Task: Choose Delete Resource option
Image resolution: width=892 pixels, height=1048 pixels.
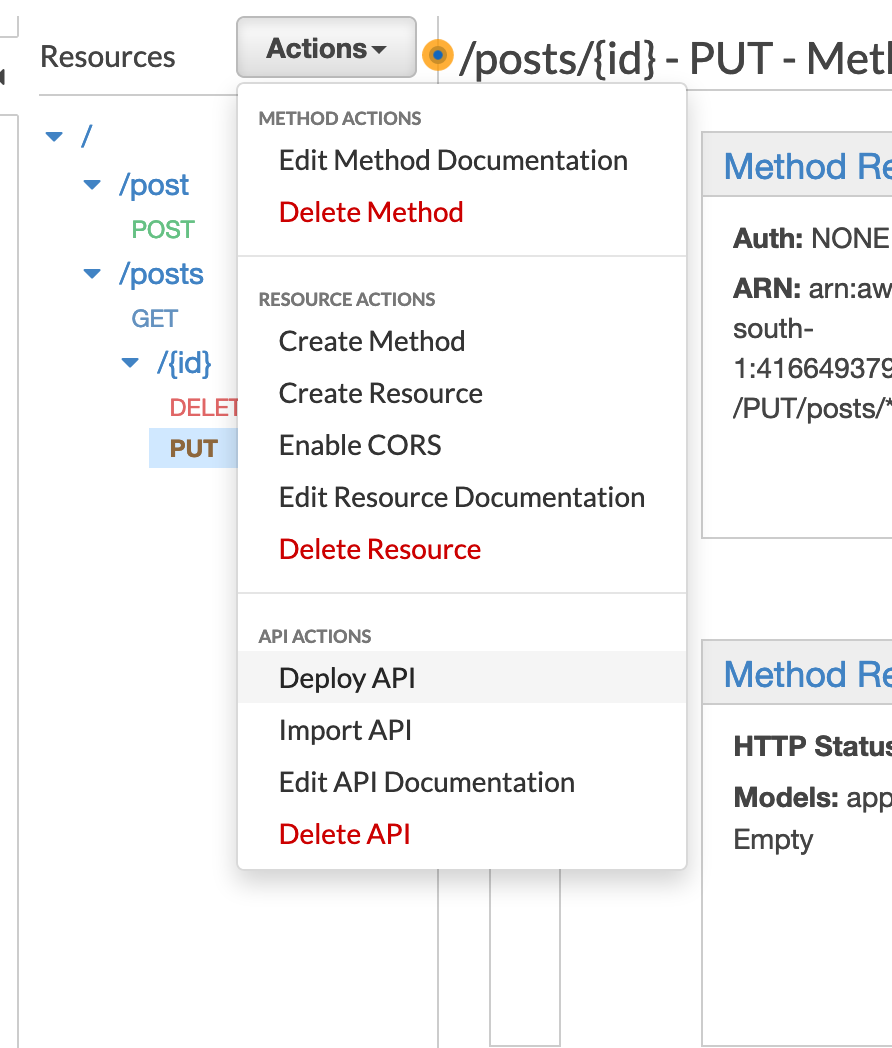Action: [380, 549]
